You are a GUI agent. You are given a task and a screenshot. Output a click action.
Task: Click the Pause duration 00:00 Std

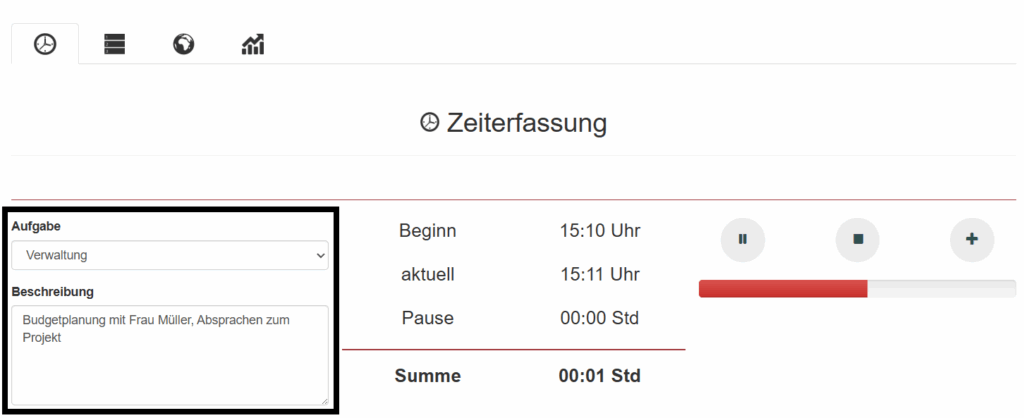(599, 318)
